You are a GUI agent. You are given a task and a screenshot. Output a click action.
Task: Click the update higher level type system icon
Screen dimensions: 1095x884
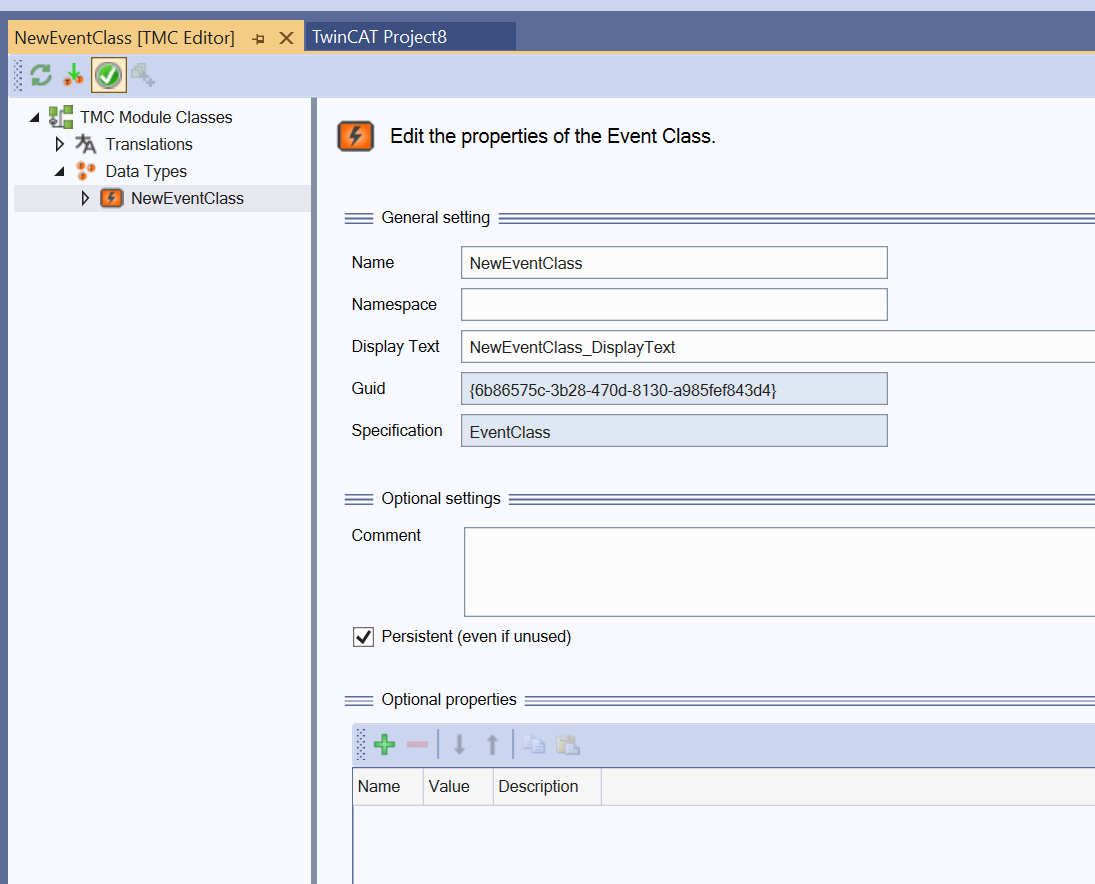click(73, 75)
